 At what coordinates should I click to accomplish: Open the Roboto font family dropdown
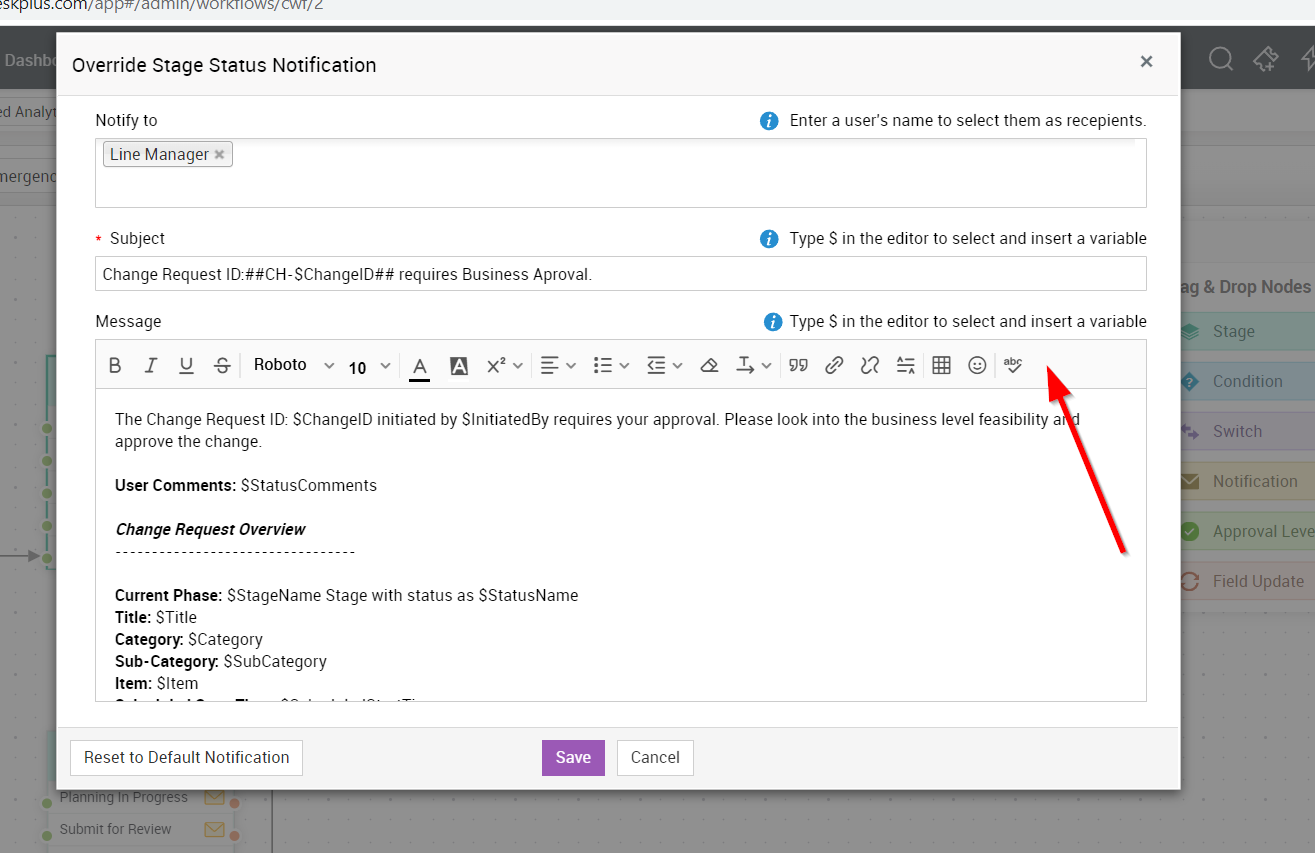tap(293, 365)
